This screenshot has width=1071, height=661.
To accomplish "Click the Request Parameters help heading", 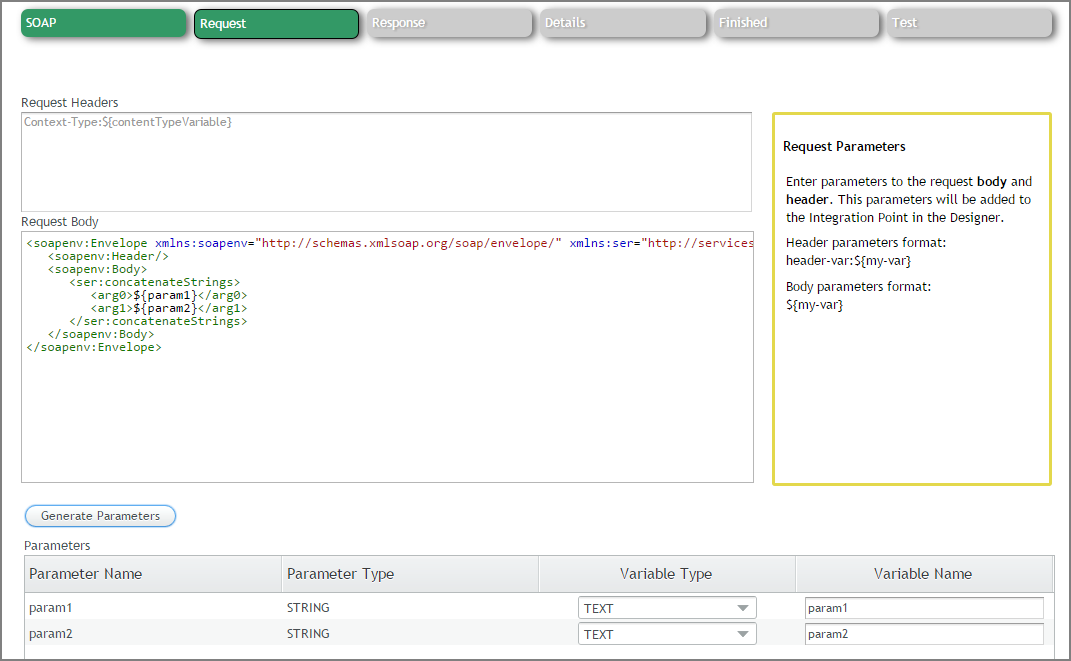I will point(844,146).
